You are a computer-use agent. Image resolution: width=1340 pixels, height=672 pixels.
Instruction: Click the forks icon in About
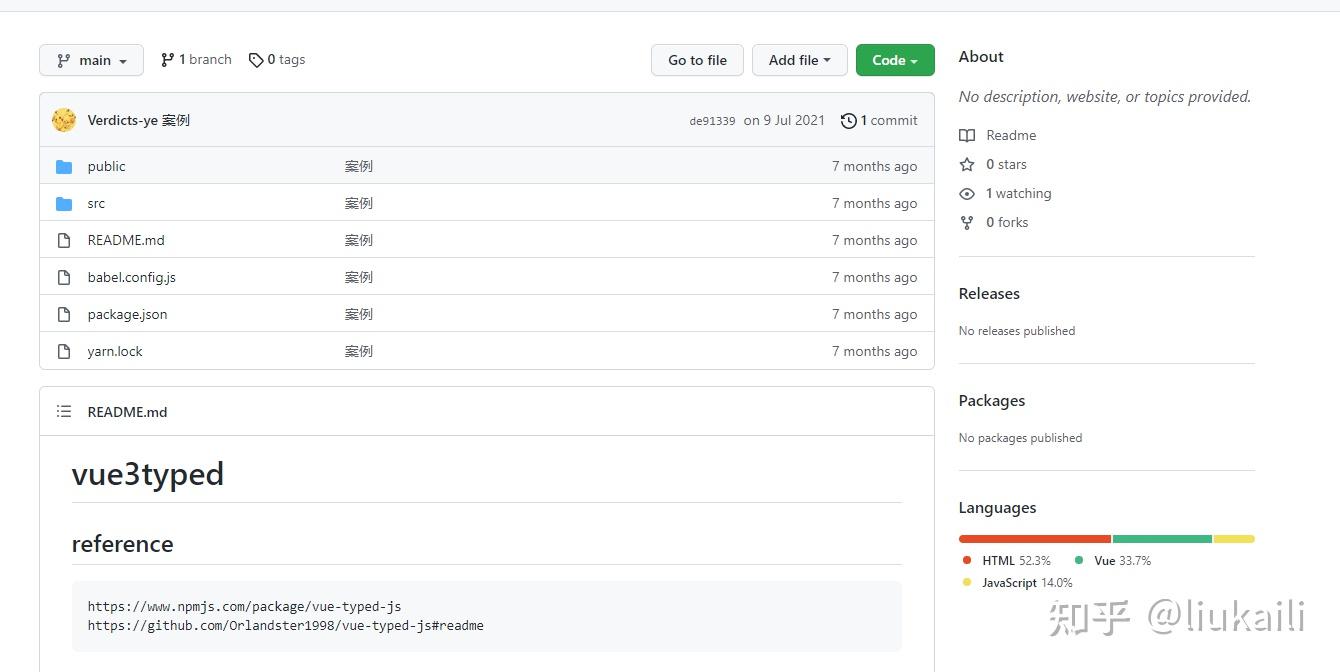pyautogui.click(x=967, y=223)
